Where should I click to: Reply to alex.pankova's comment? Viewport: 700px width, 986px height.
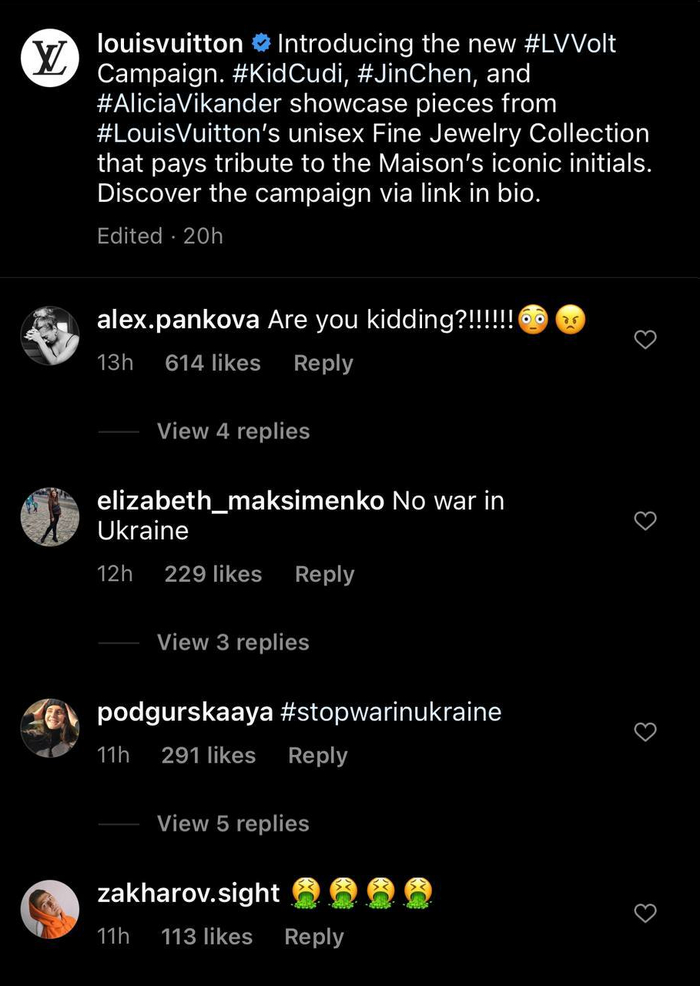click(323, 364)
